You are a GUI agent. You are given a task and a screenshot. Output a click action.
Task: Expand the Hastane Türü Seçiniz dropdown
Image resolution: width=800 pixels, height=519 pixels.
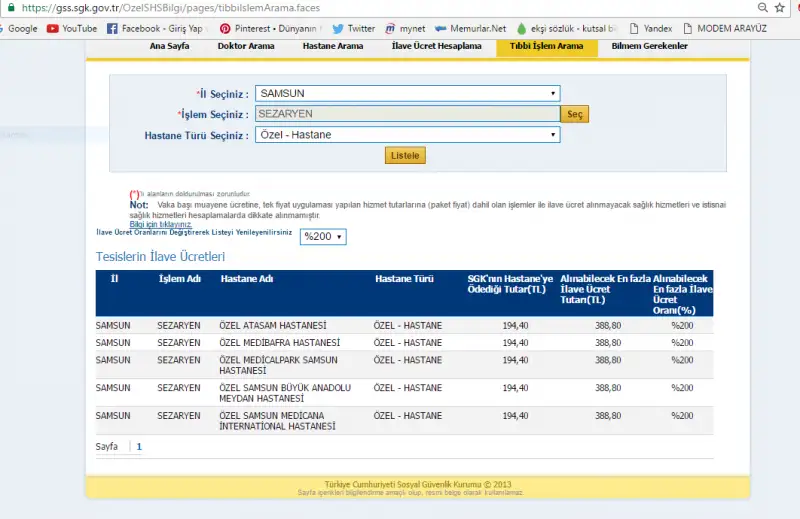pyautogui.click(x=407, y=134)
